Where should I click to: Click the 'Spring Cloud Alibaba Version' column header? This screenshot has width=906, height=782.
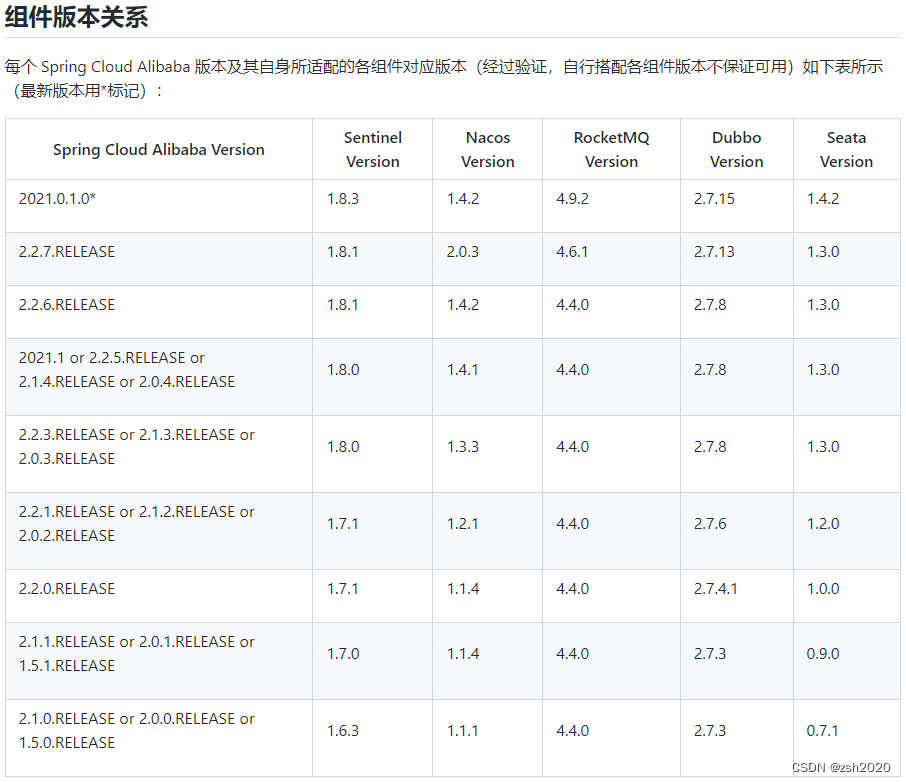click(159, 150)
